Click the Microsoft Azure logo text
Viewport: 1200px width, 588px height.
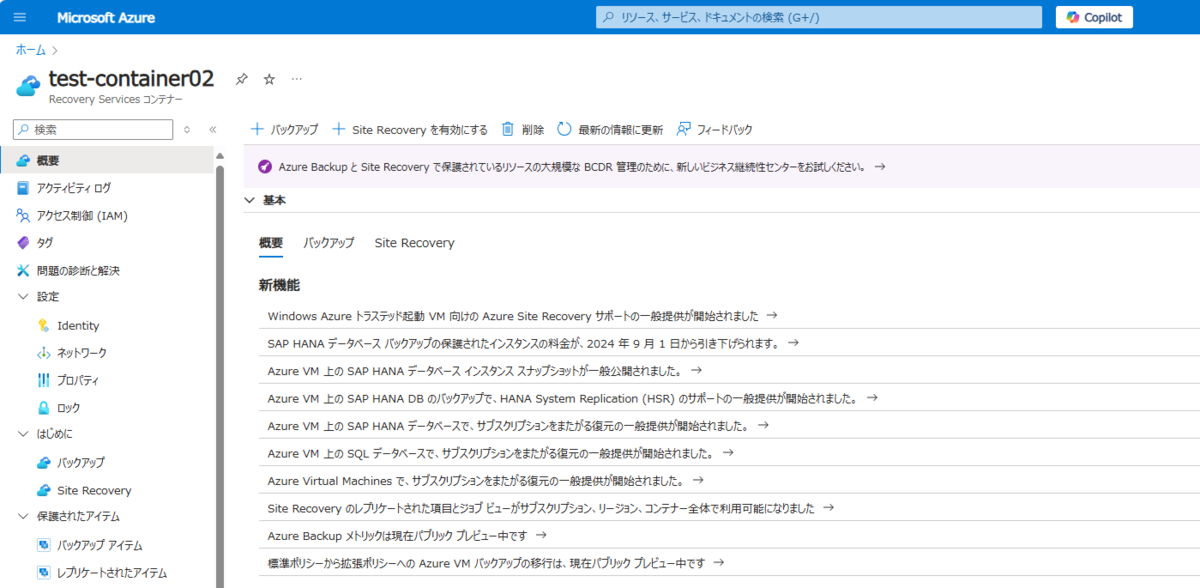click(x=105, y=18)
